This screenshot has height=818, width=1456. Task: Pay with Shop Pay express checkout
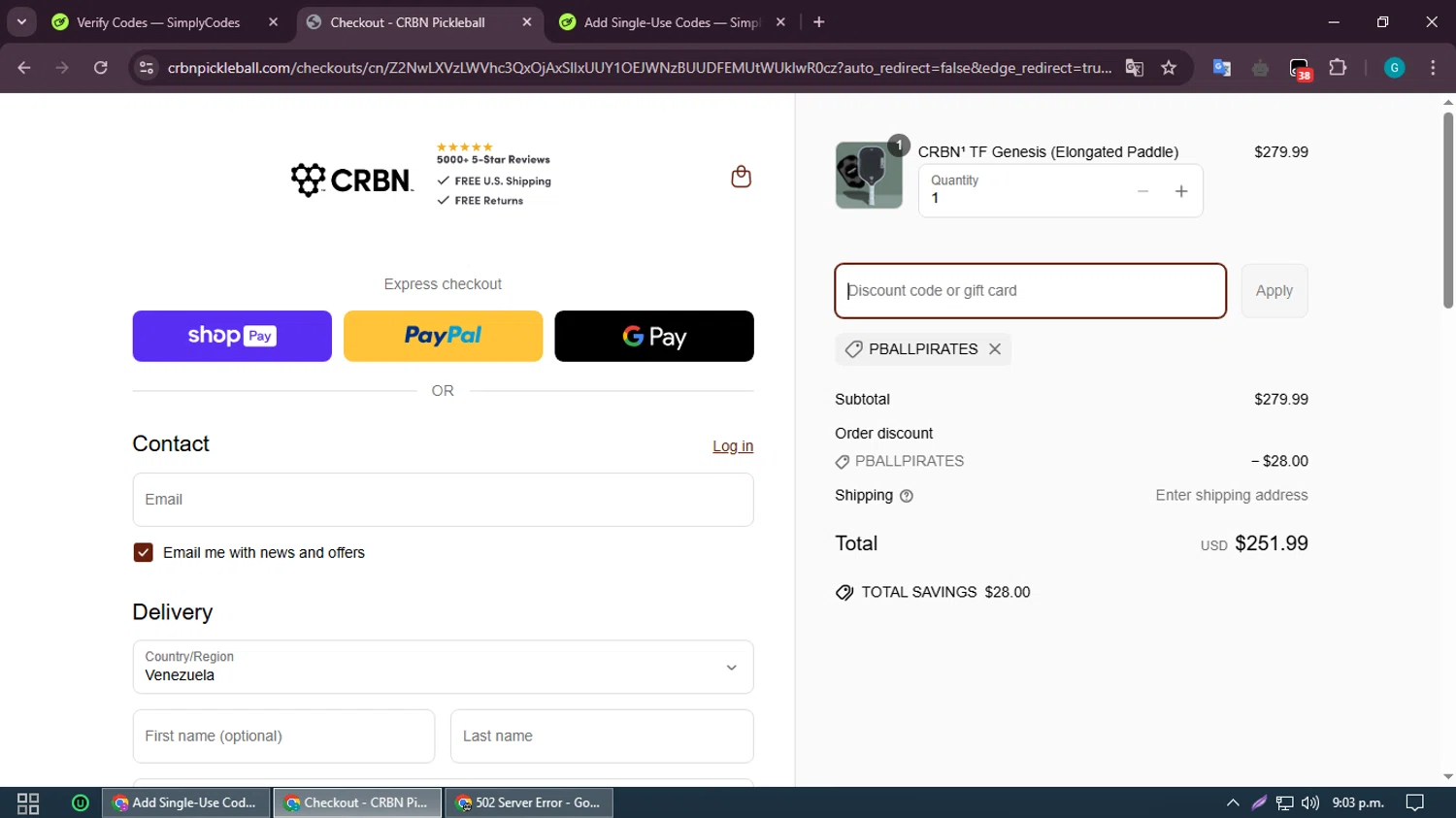pos(232,336)
